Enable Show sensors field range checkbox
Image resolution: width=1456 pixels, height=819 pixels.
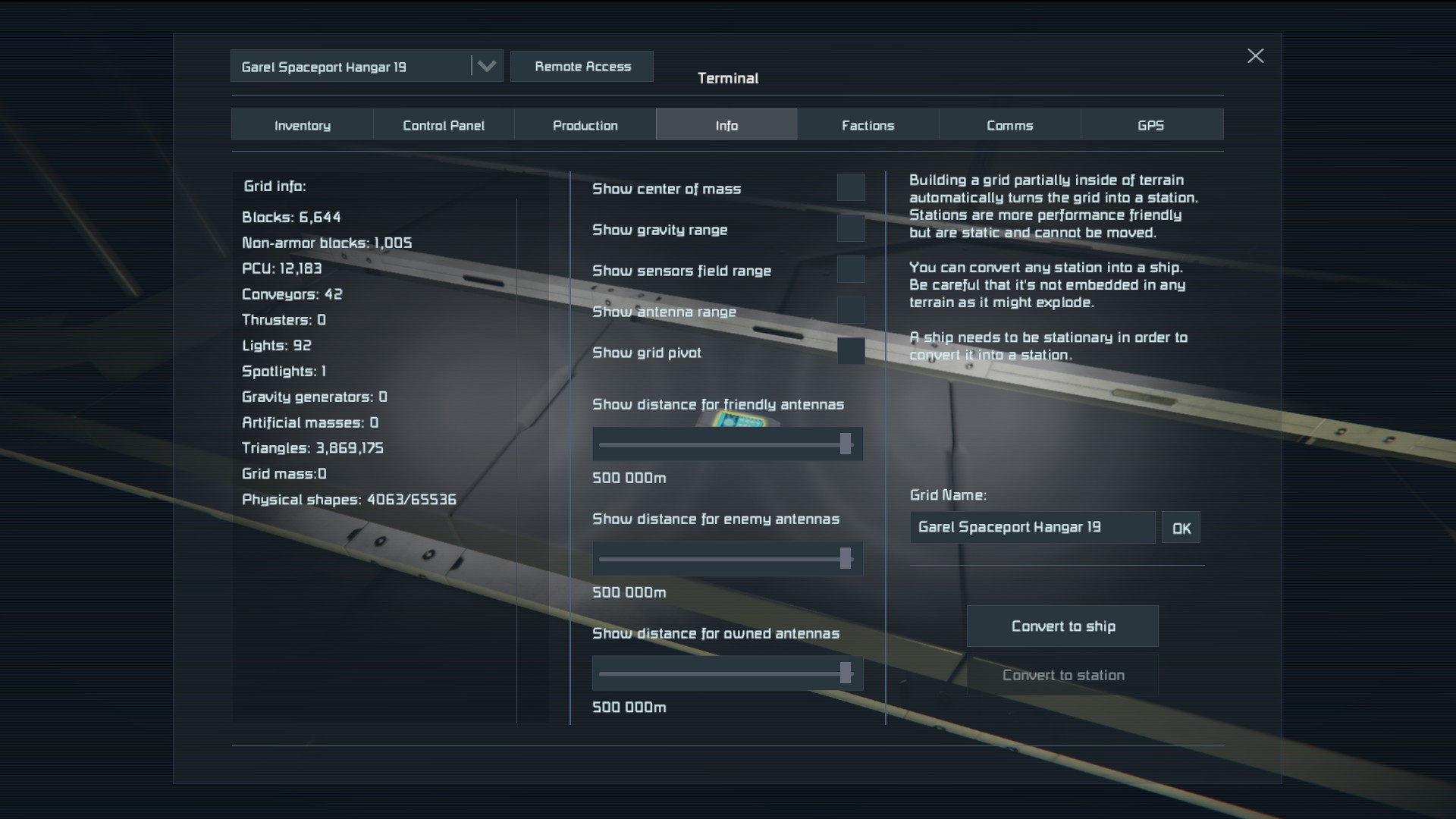pyautogui.click(x=850, y=270)
